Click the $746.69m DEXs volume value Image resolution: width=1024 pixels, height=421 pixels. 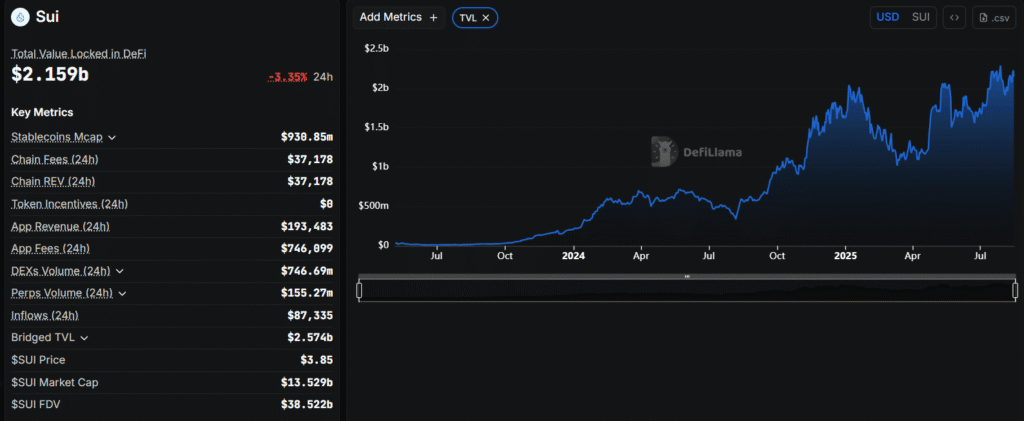[306, 271]
